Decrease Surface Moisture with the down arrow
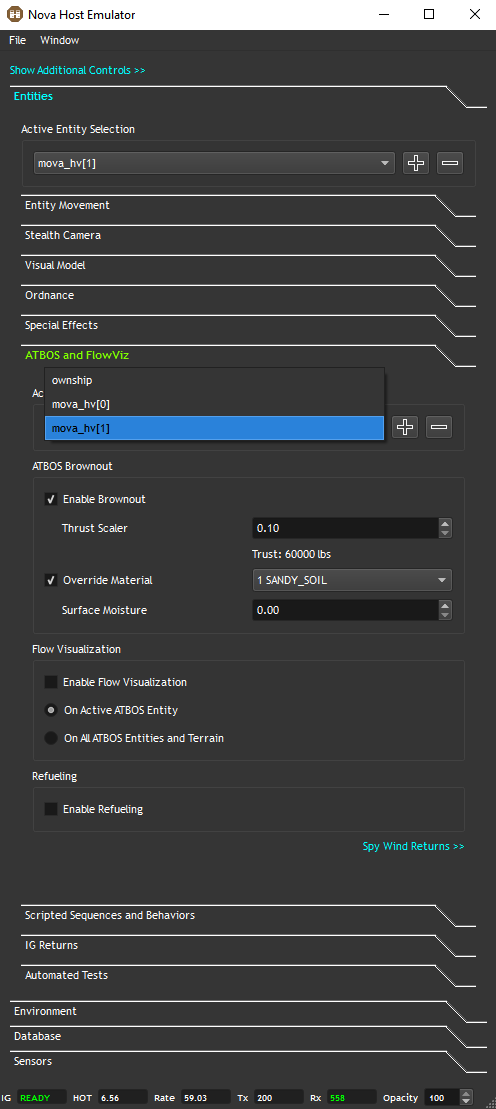 pos(444,615)
